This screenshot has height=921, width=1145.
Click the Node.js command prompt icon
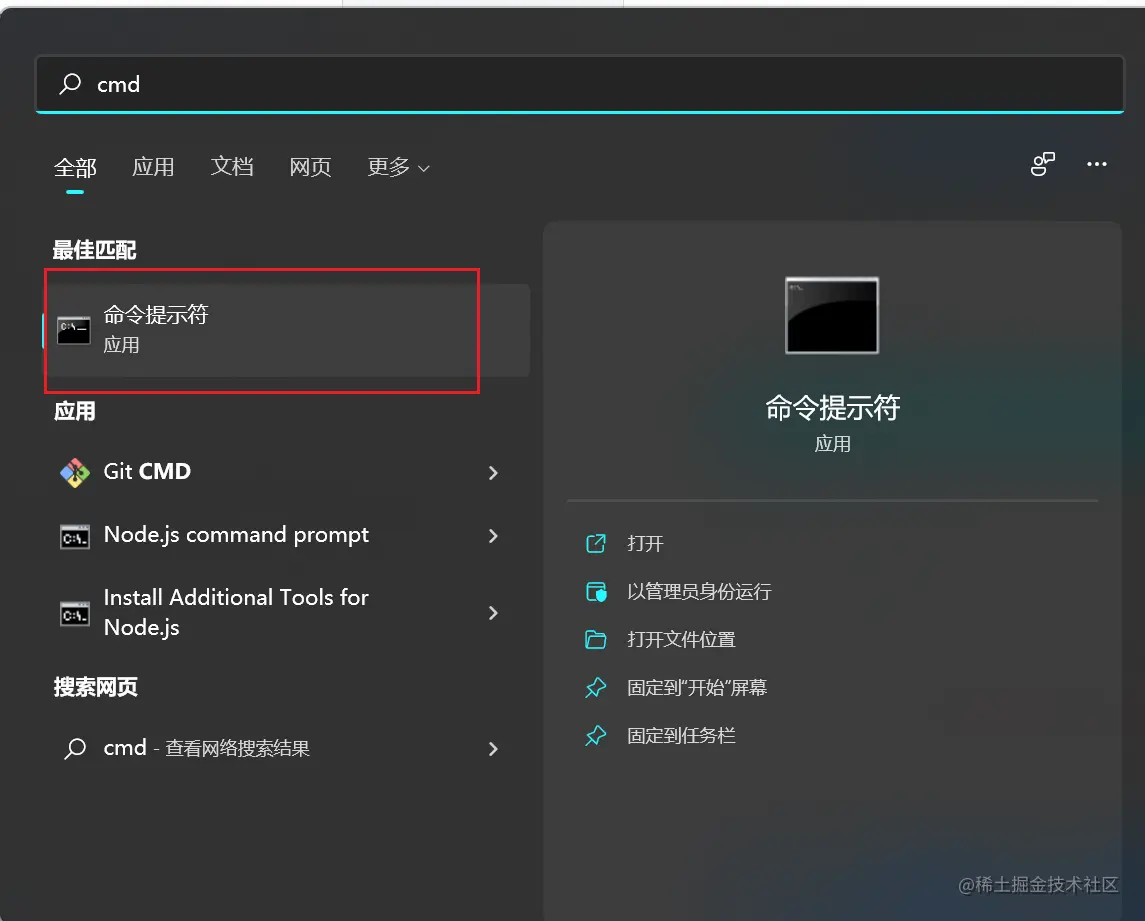pyautogui.click(x=74, y=537)
